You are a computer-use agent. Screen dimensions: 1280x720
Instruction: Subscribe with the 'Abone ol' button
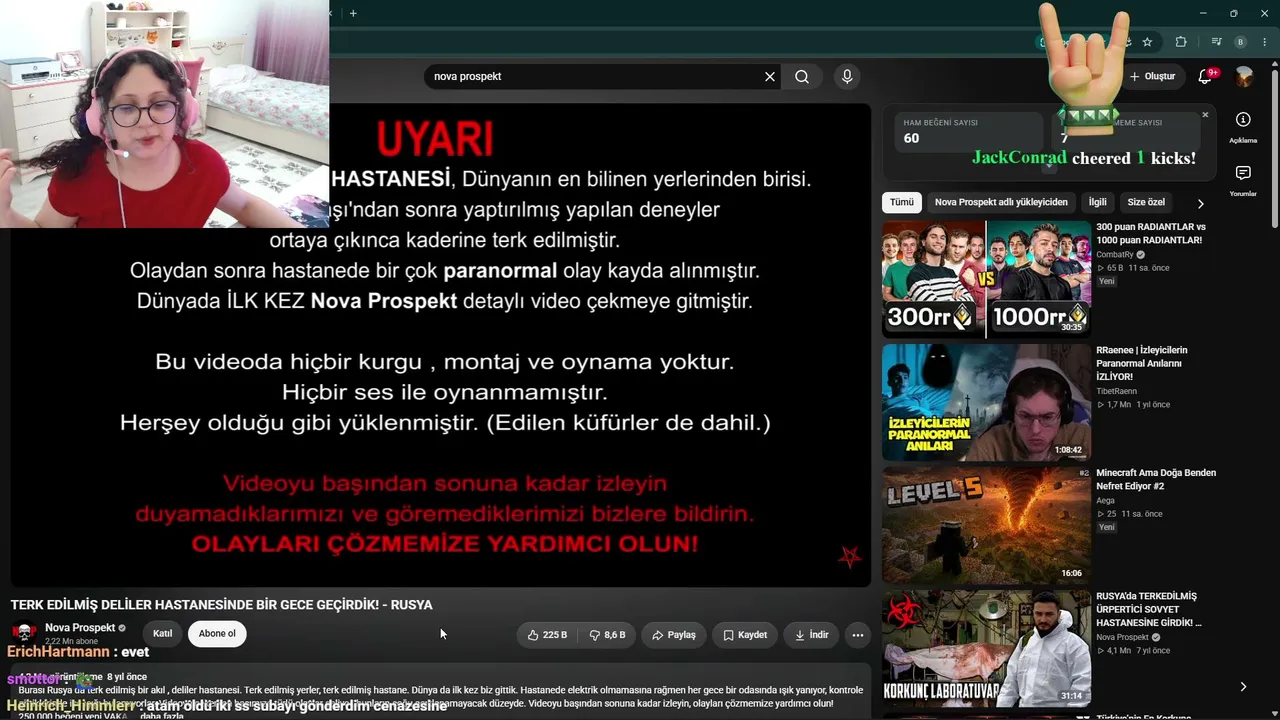[217, 634]
